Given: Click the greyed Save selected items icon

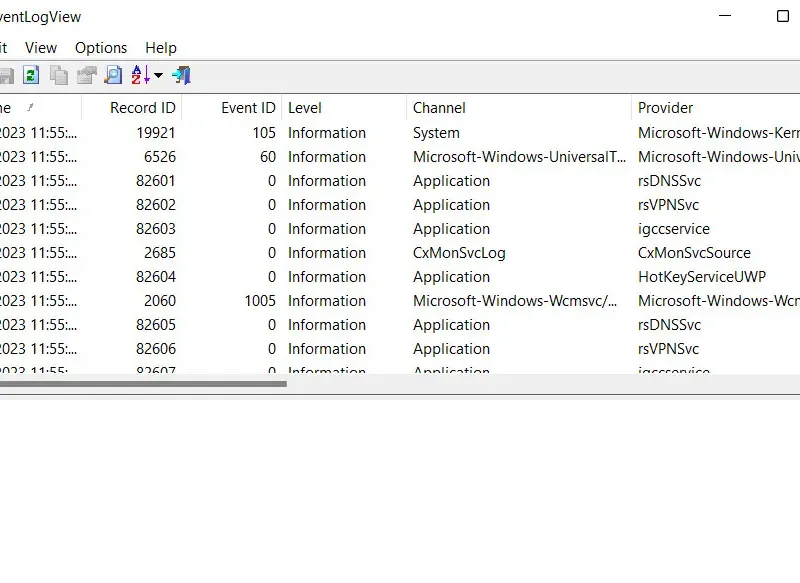Looking at the screenshot, I should [x=7, y=75].
